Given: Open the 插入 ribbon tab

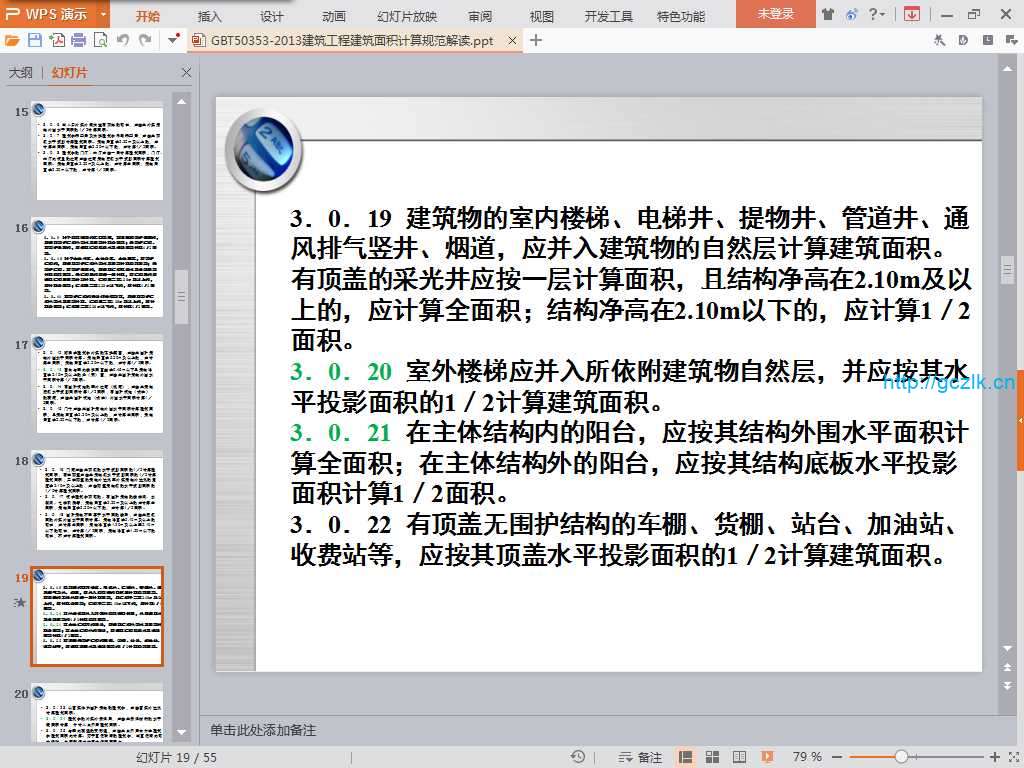Looking at the screenshot, I should (x=210, y=16).
